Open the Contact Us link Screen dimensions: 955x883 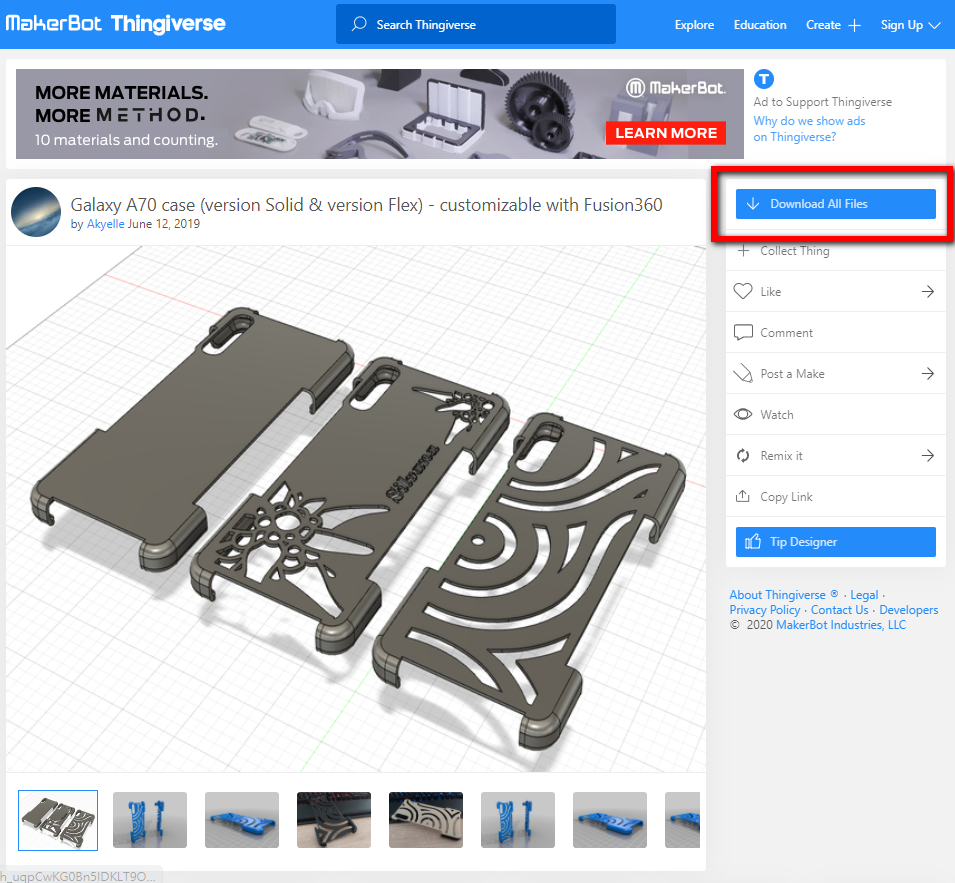click(839, 610)
